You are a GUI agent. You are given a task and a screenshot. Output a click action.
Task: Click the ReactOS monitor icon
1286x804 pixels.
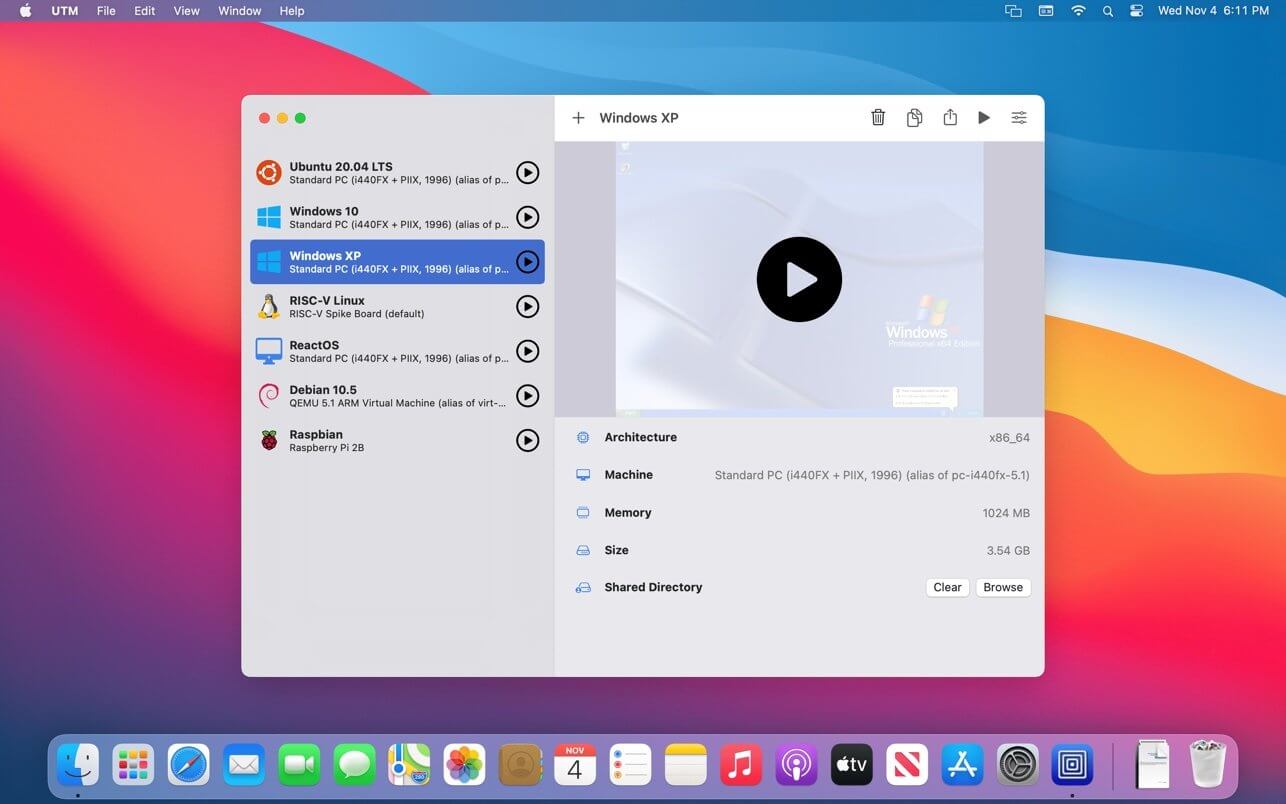pyautogui.click(x=268, y=351)
